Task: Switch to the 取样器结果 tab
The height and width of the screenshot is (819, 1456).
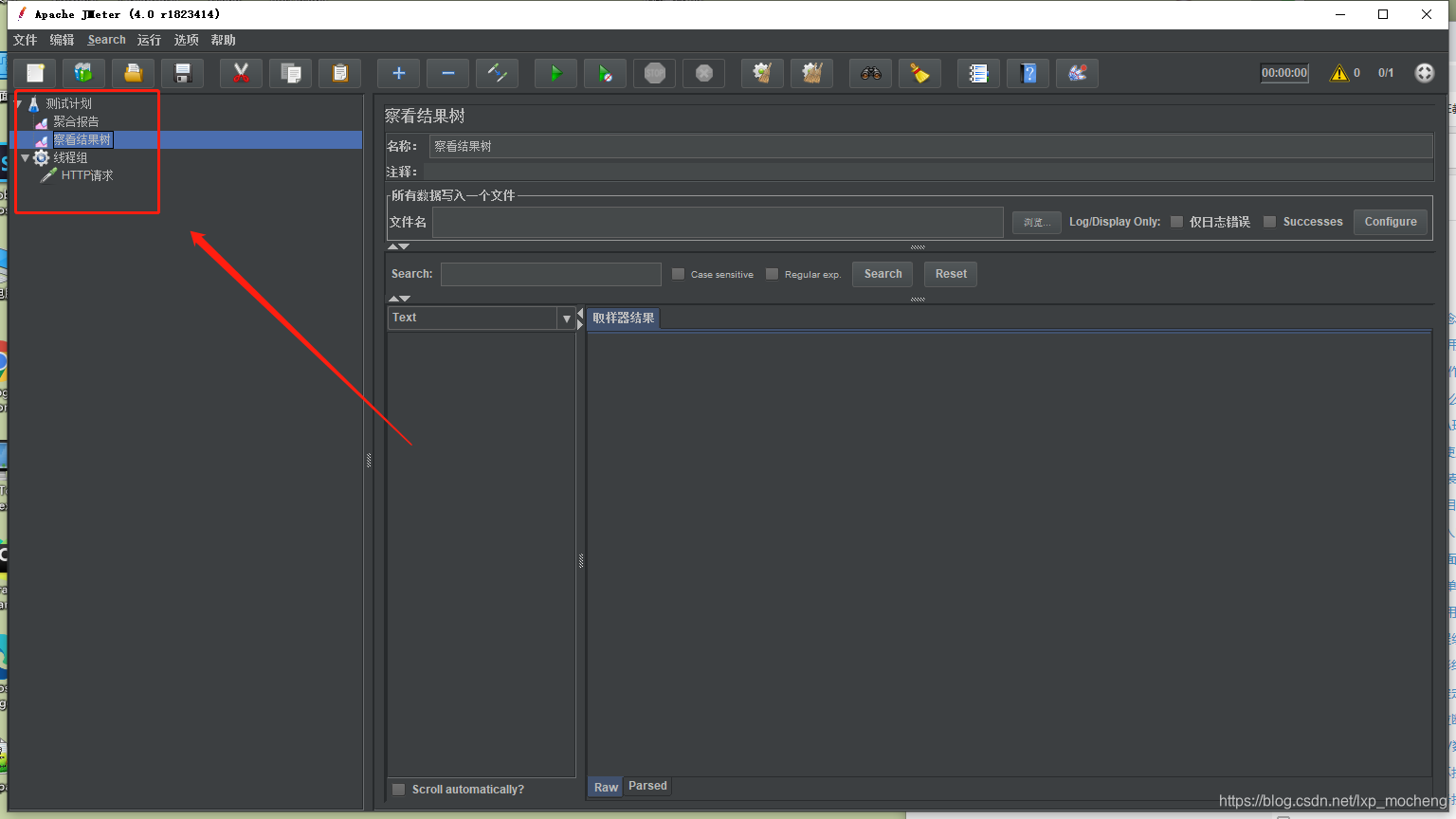Action: click(623, 318)
